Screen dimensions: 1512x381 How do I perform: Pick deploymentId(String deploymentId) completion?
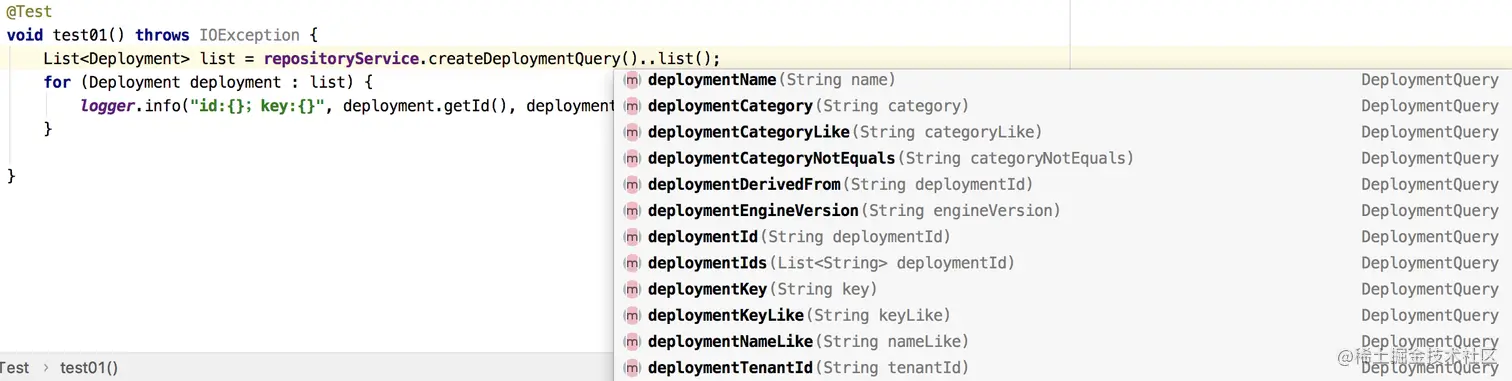coord(1062,237)
